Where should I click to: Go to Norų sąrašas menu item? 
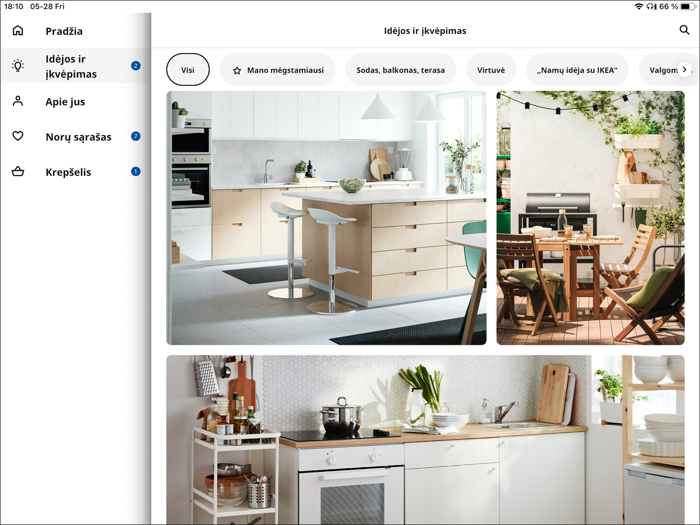pyautogui.click(x=78, y=137)
